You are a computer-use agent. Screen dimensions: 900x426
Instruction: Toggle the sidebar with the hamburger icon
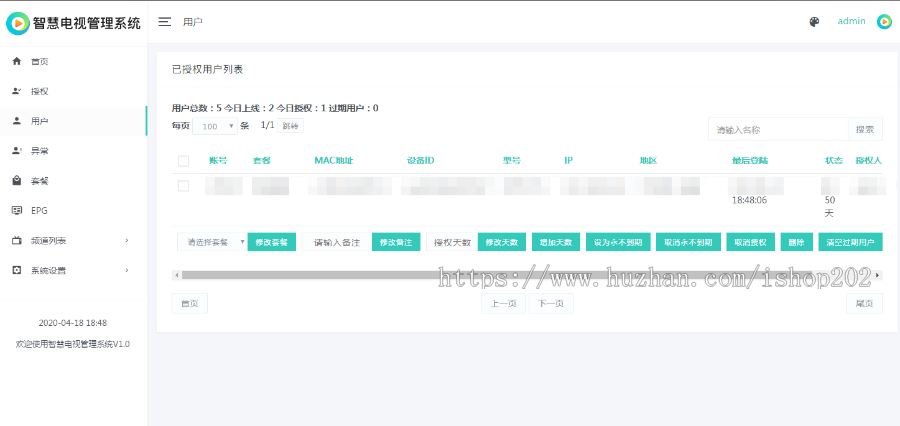pos(165,22)
